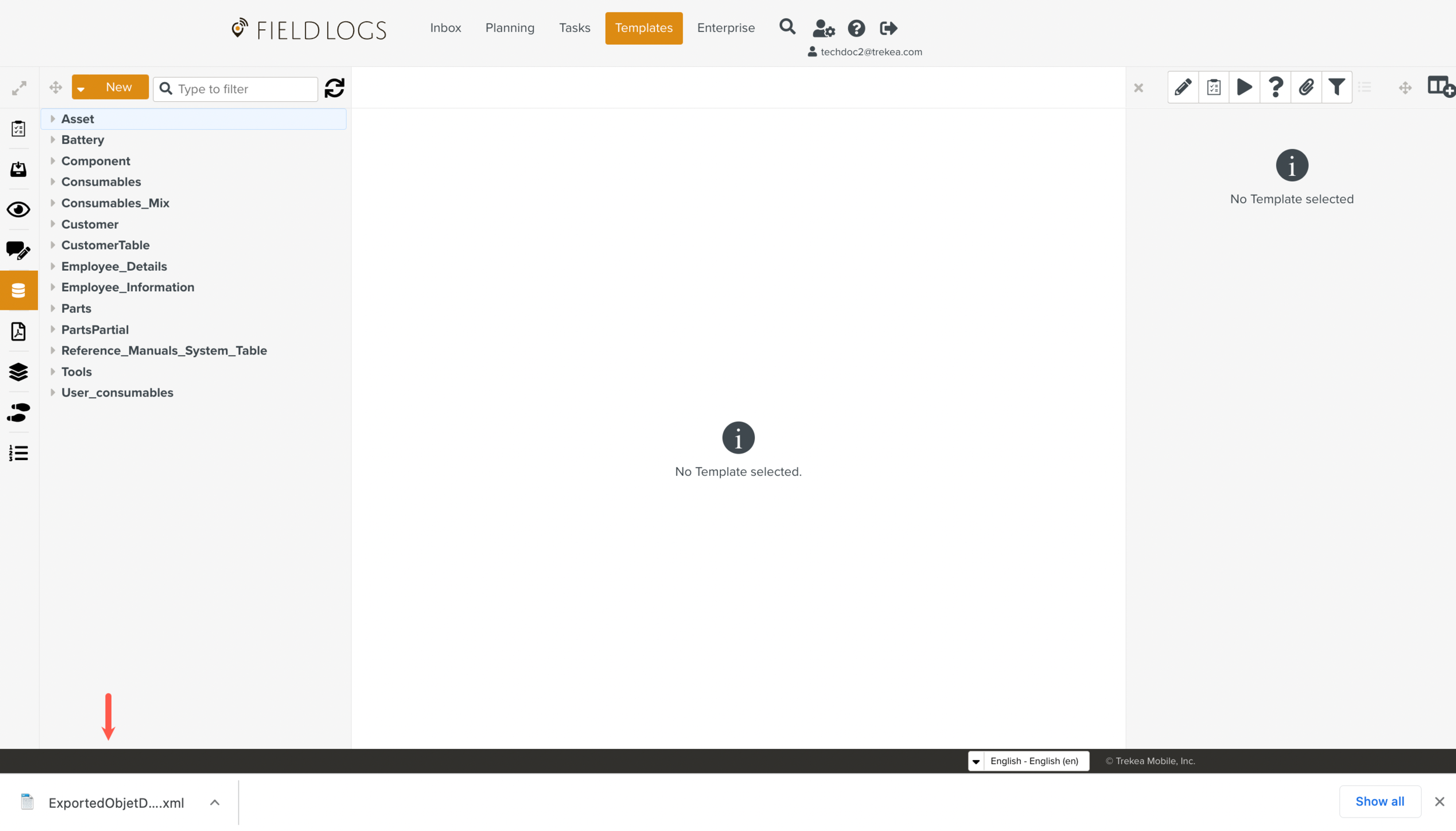
Task: Click the eye preview icon in sidebar
Action: point(18,210)
